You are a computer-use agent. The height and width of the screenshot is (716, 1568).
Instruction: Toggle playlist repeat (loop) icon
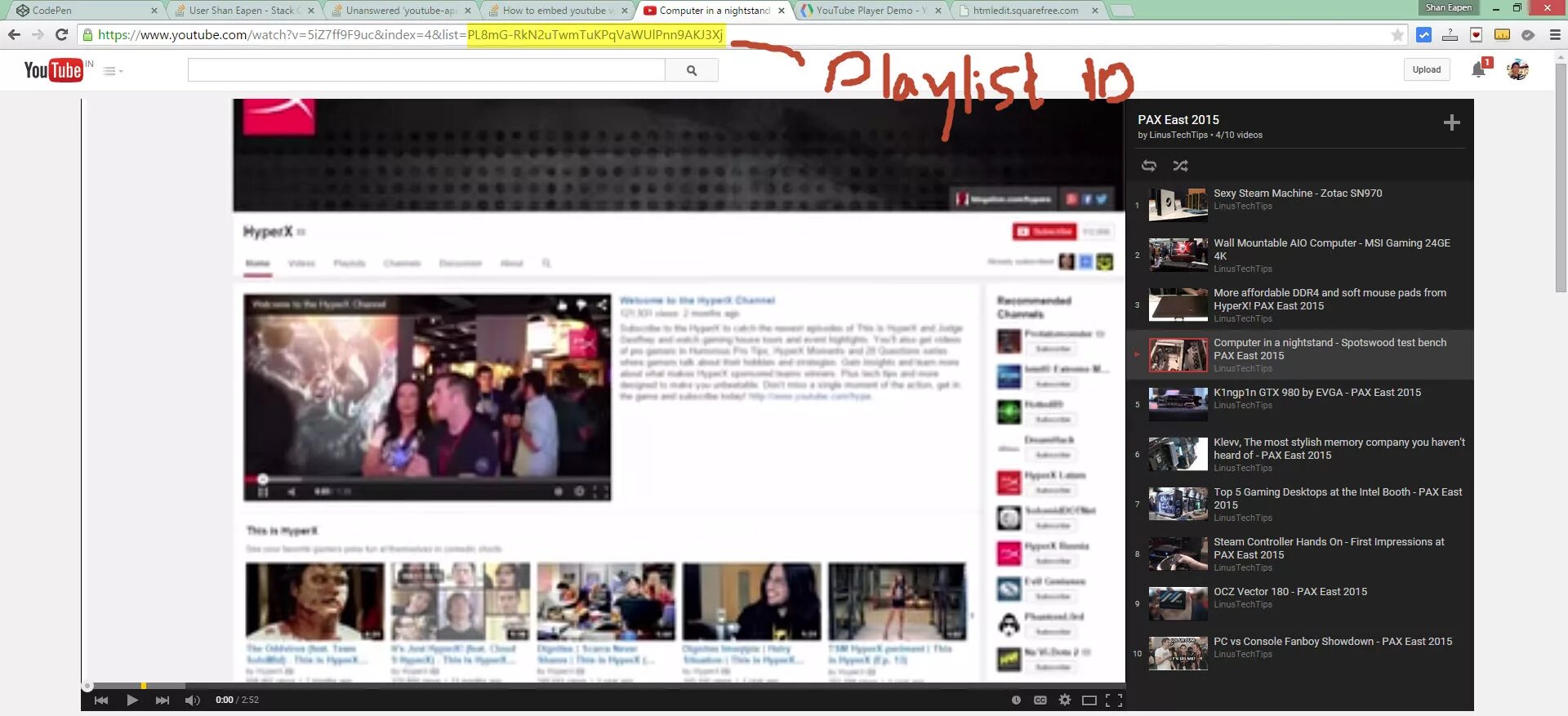tap(1149, 166)
